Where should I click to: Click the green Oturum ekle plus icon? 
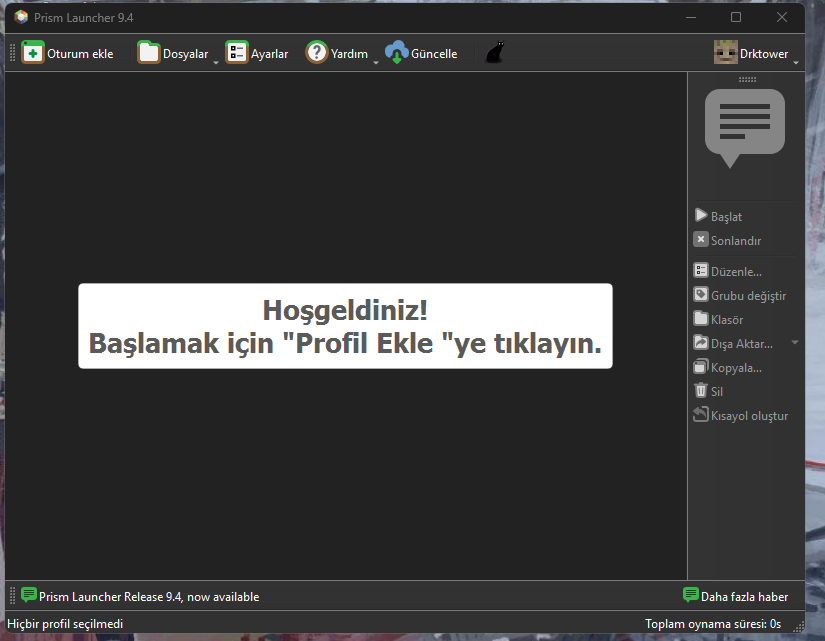click(x=33, y=53)
